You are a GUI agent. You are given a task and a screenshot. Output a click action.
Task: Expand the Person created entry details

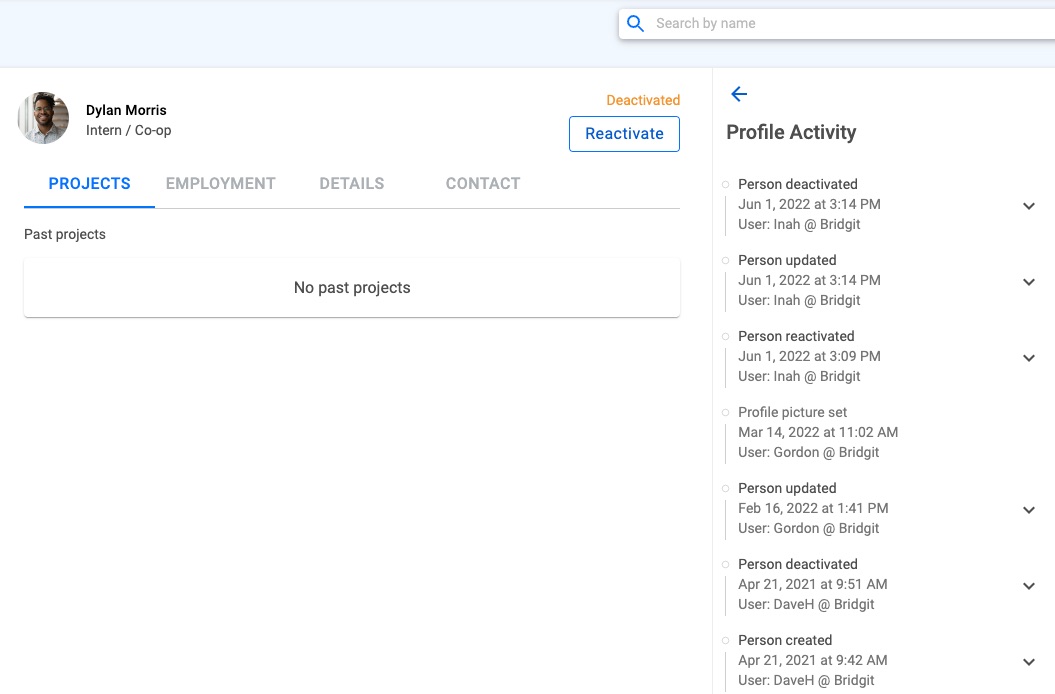(x=1029, y=662)
